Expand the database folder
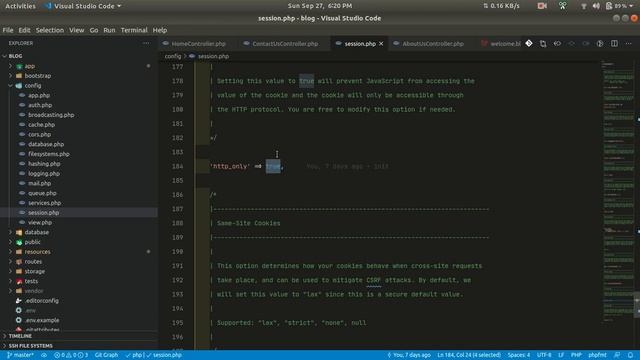The width and height of the screenshot is (640, 360). 11,232
